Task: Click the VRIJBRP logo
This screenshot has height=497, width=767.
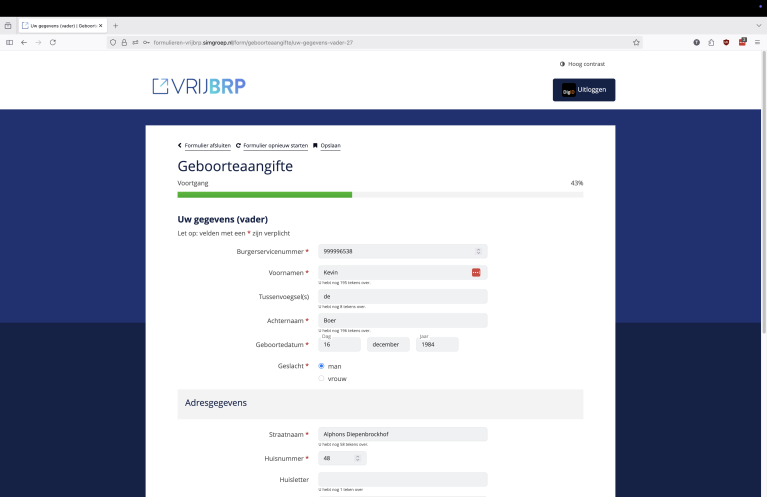Action: (199, 87)
